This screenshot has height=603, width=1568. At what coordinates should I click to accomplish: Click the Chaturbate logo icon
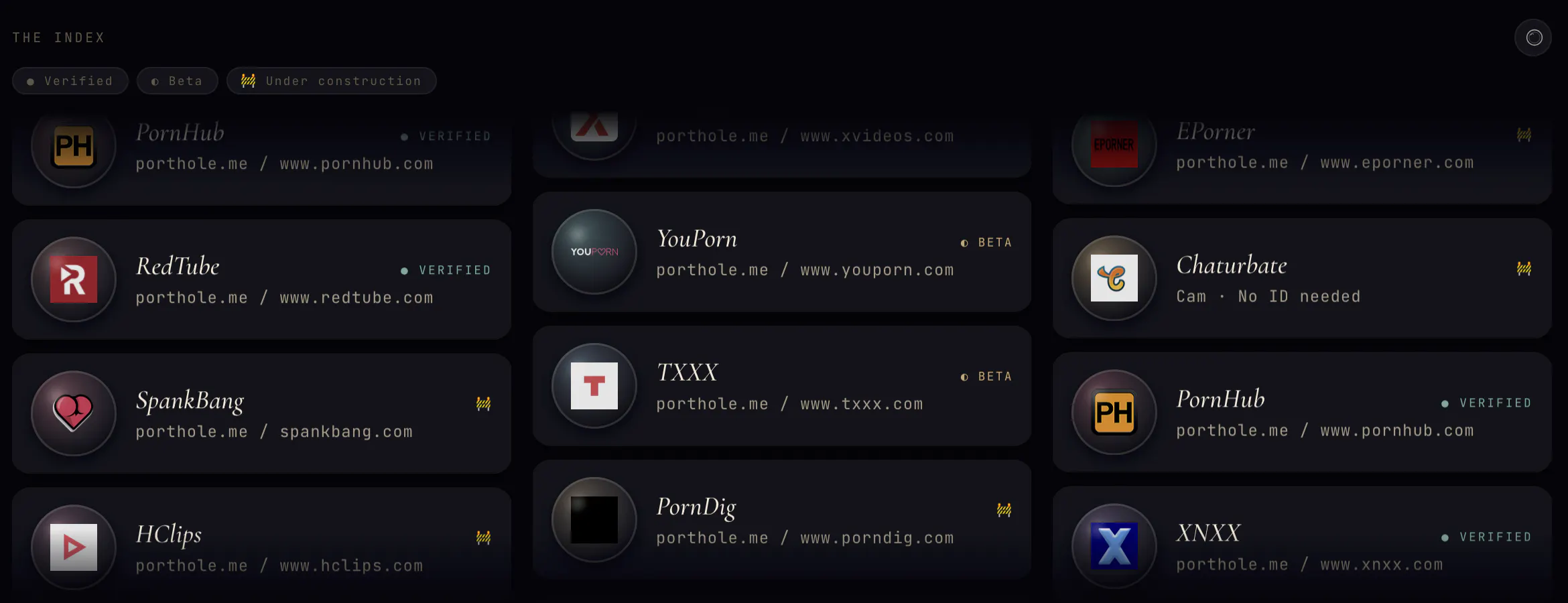tap(1114, 278)
